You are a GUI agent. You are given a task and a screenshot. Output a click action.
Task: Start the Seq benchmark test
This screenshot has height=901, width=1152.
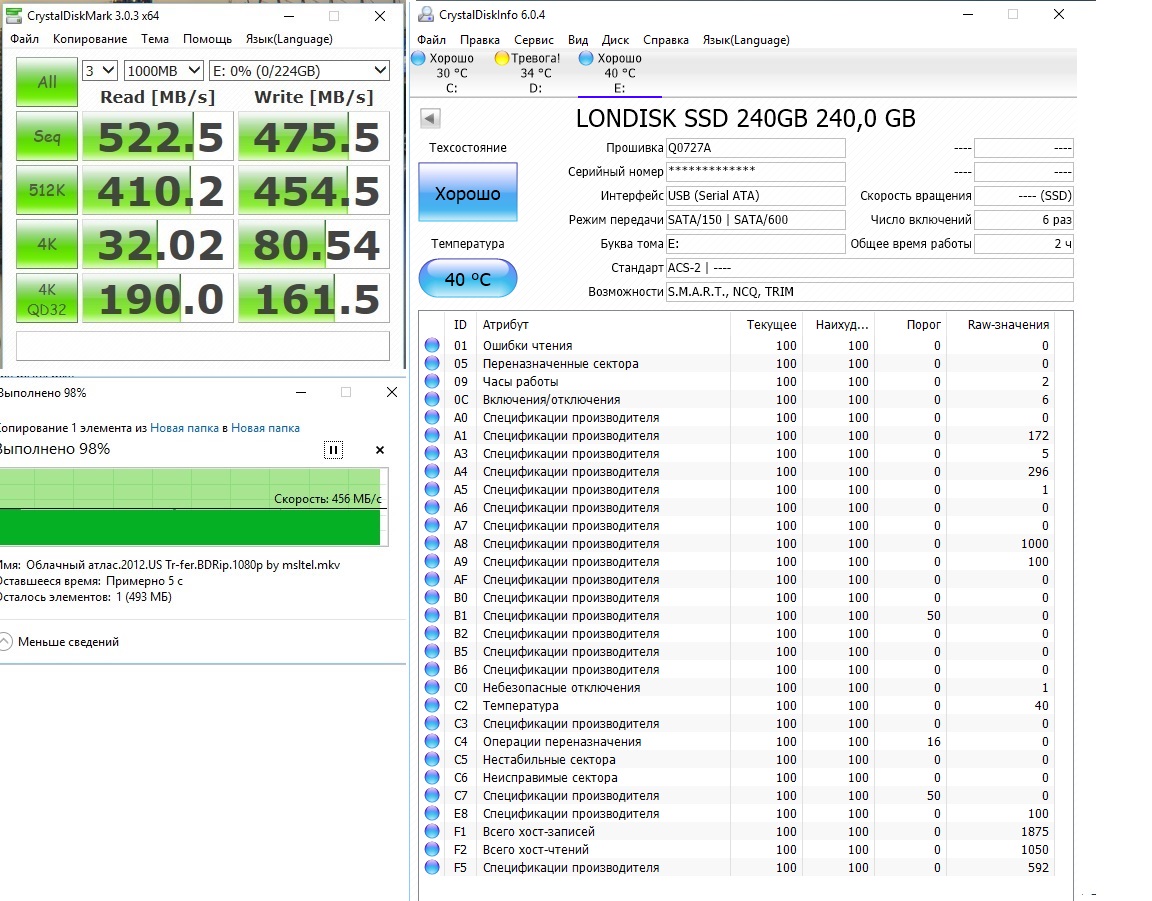point(47,136)
